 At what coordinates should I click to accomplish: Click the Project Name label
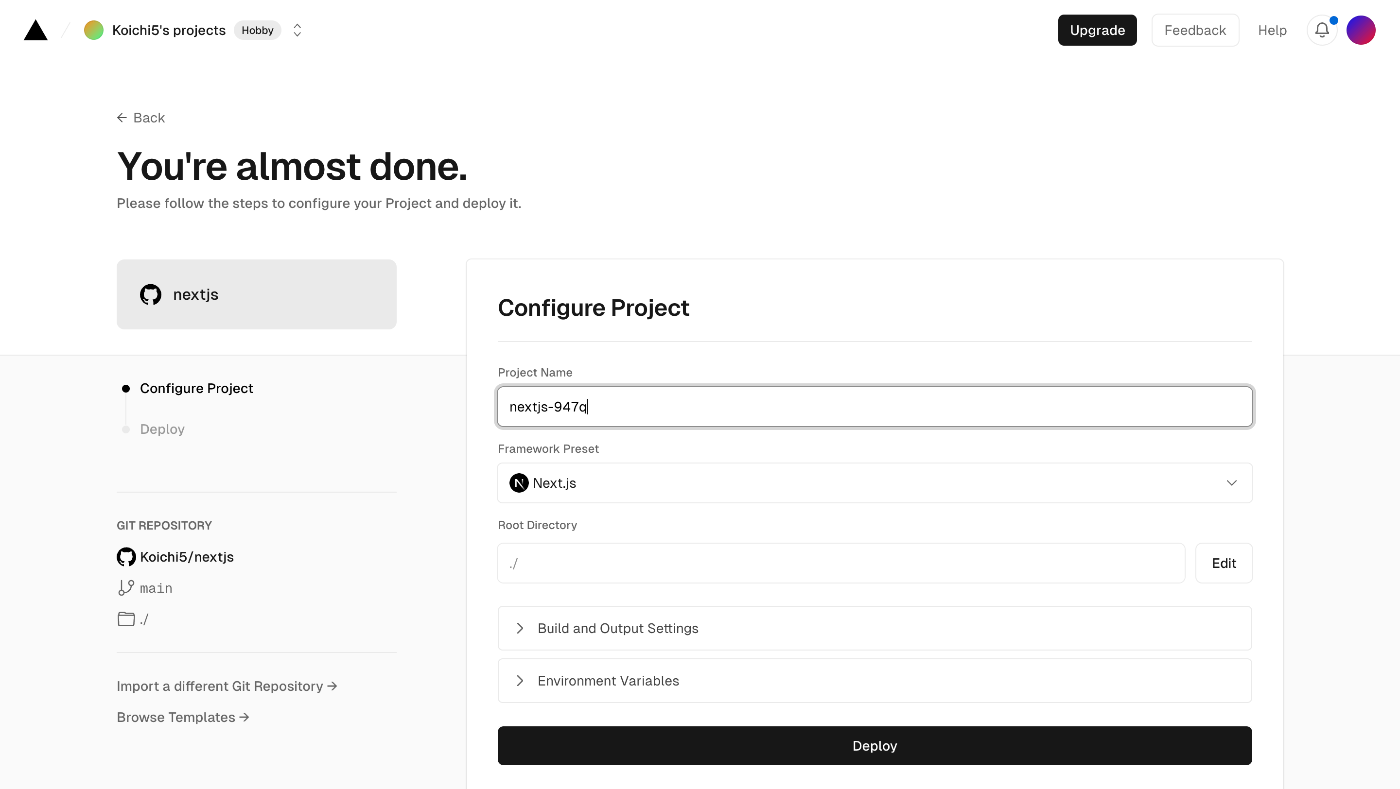[535, 372]
